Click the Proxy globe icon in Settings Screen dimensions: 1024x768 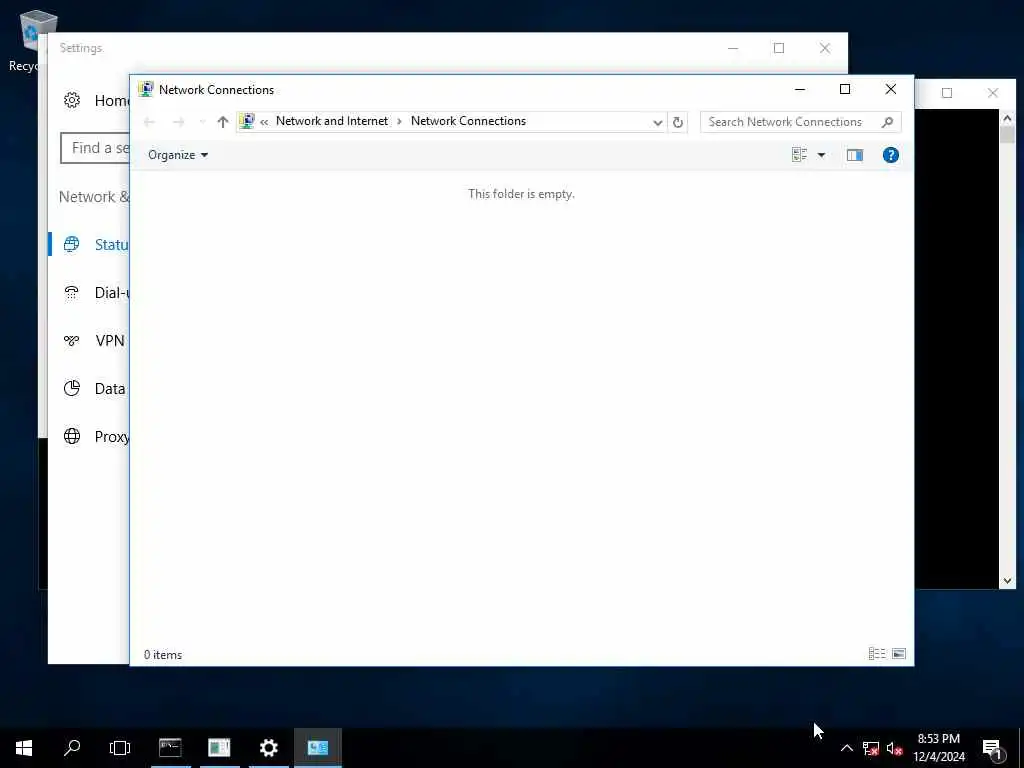(72, 436)
